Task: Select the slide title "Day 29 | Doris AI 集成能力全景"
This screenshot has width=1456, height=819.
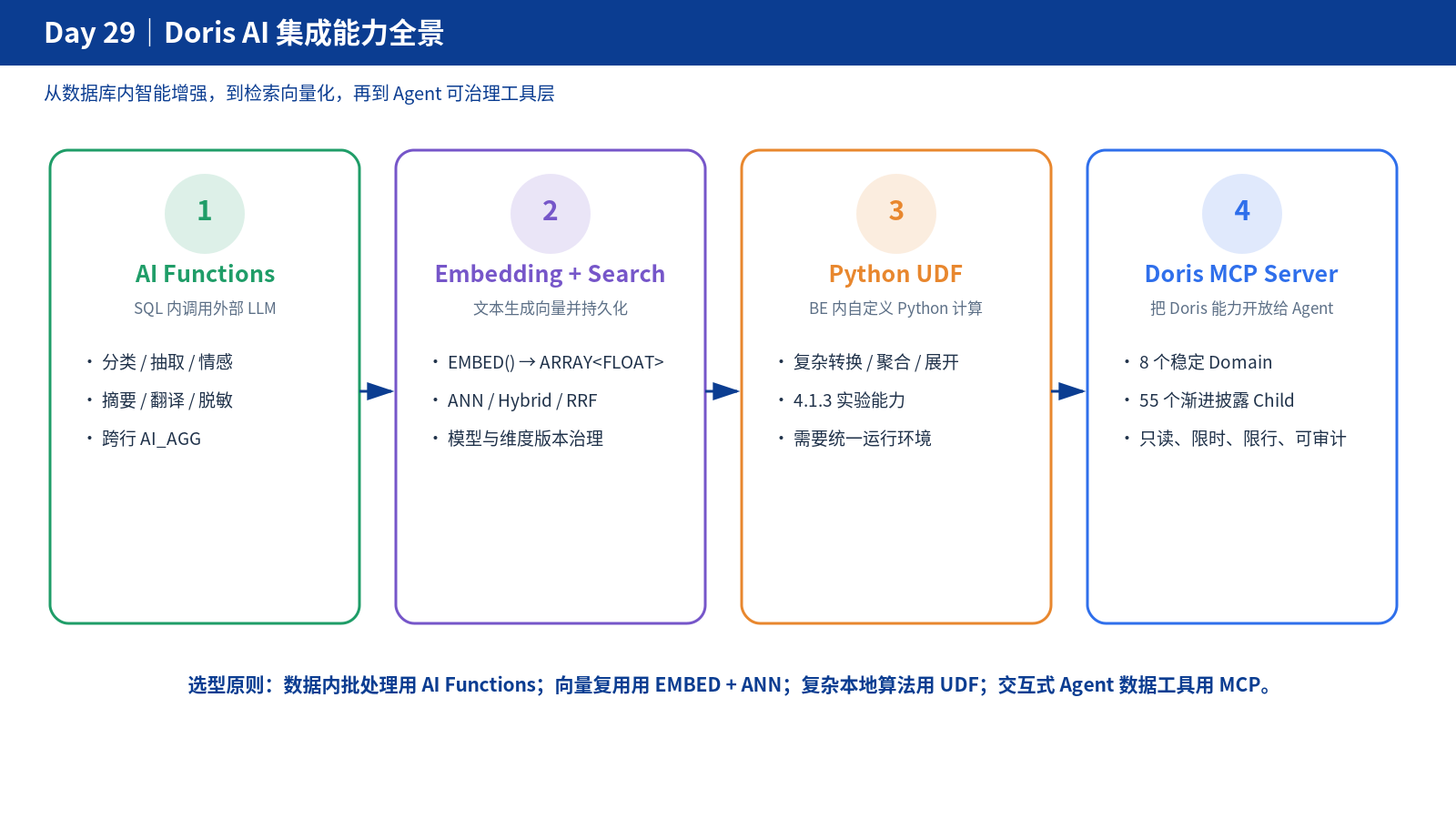Action: coord(244,33)
